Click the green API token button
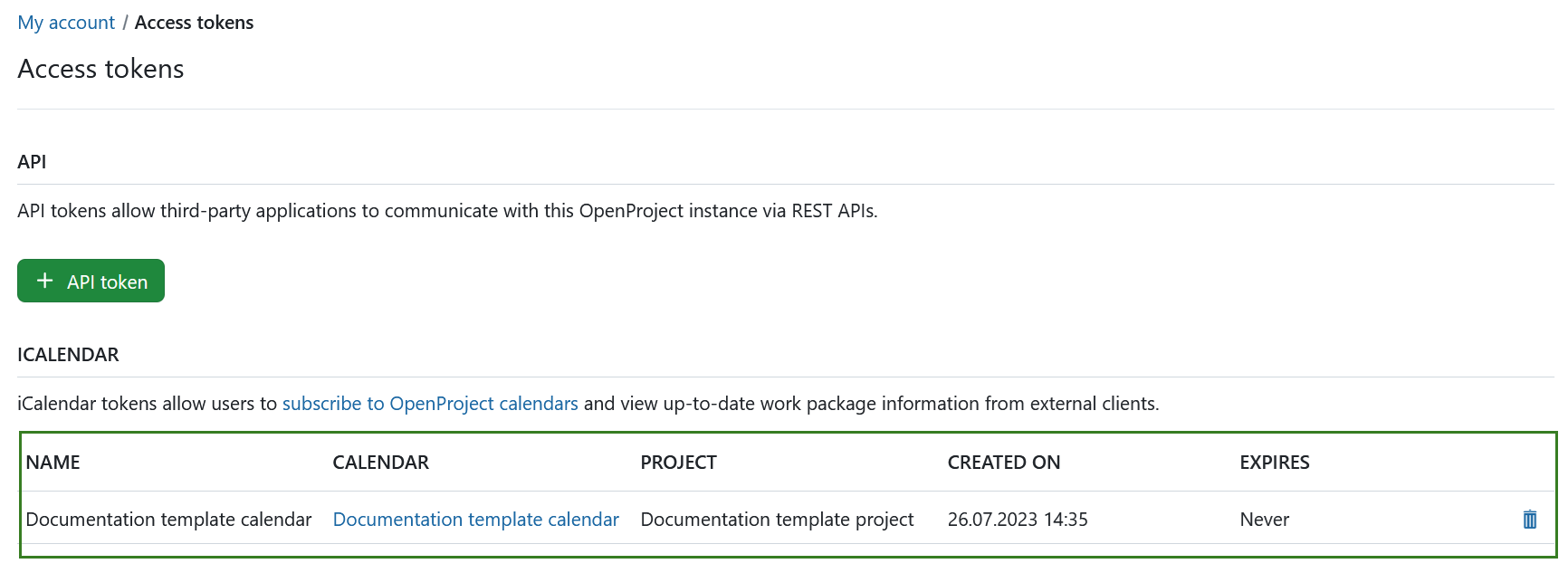The height and width of the screenshot is (573, 1568). (91, 282)
